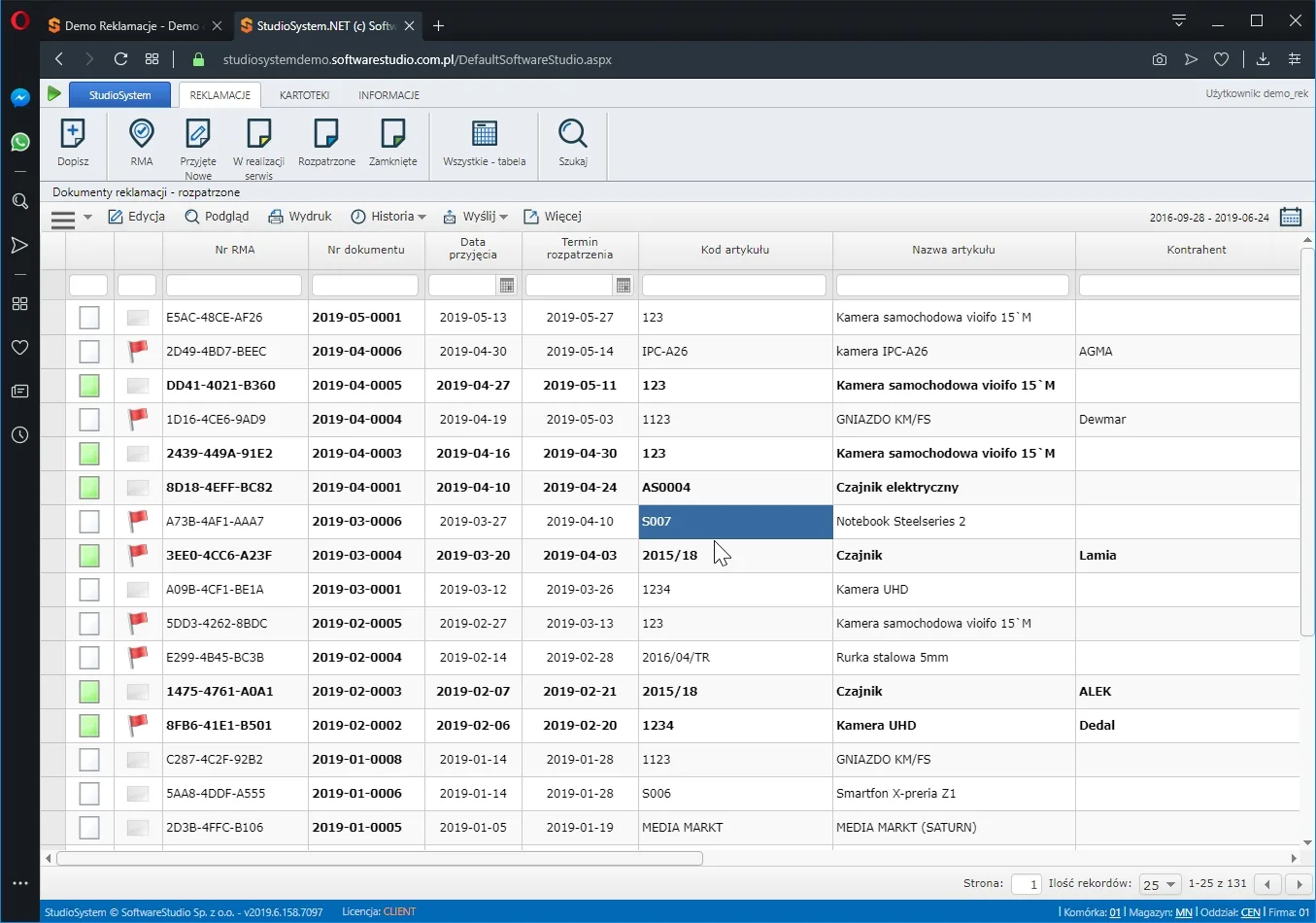The width and height of the screenshot is (1316, 923).
Task: Click the Opera snapshot camera icon
Action: coord(1160,59)
